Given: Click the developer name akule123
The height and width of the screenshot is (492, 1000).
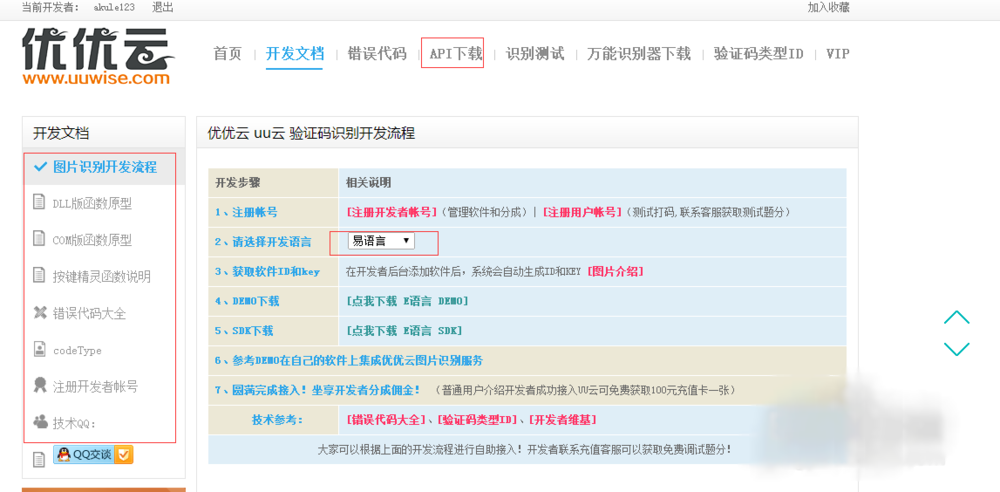Looking at the screenshot, I should [x=114, y=8].
